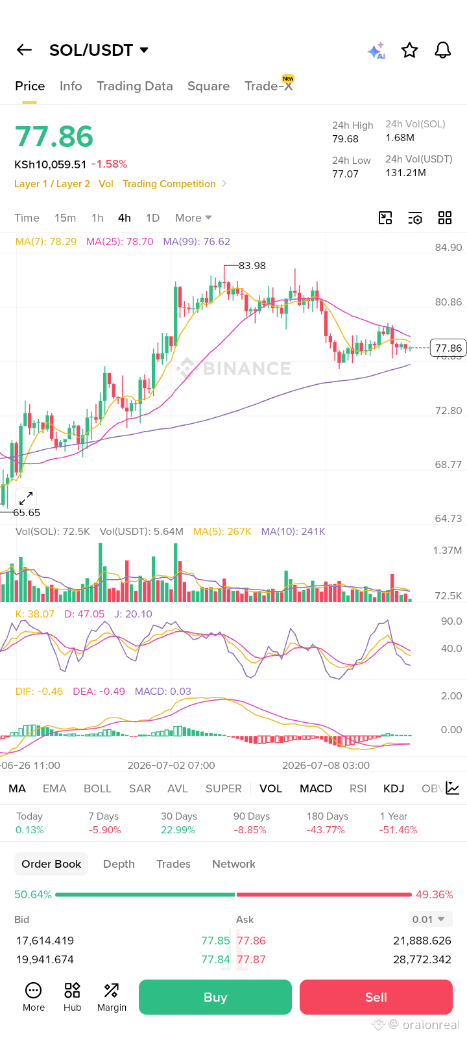Open the Trading Competition link
467x1040 pixels.
point(169,184)
